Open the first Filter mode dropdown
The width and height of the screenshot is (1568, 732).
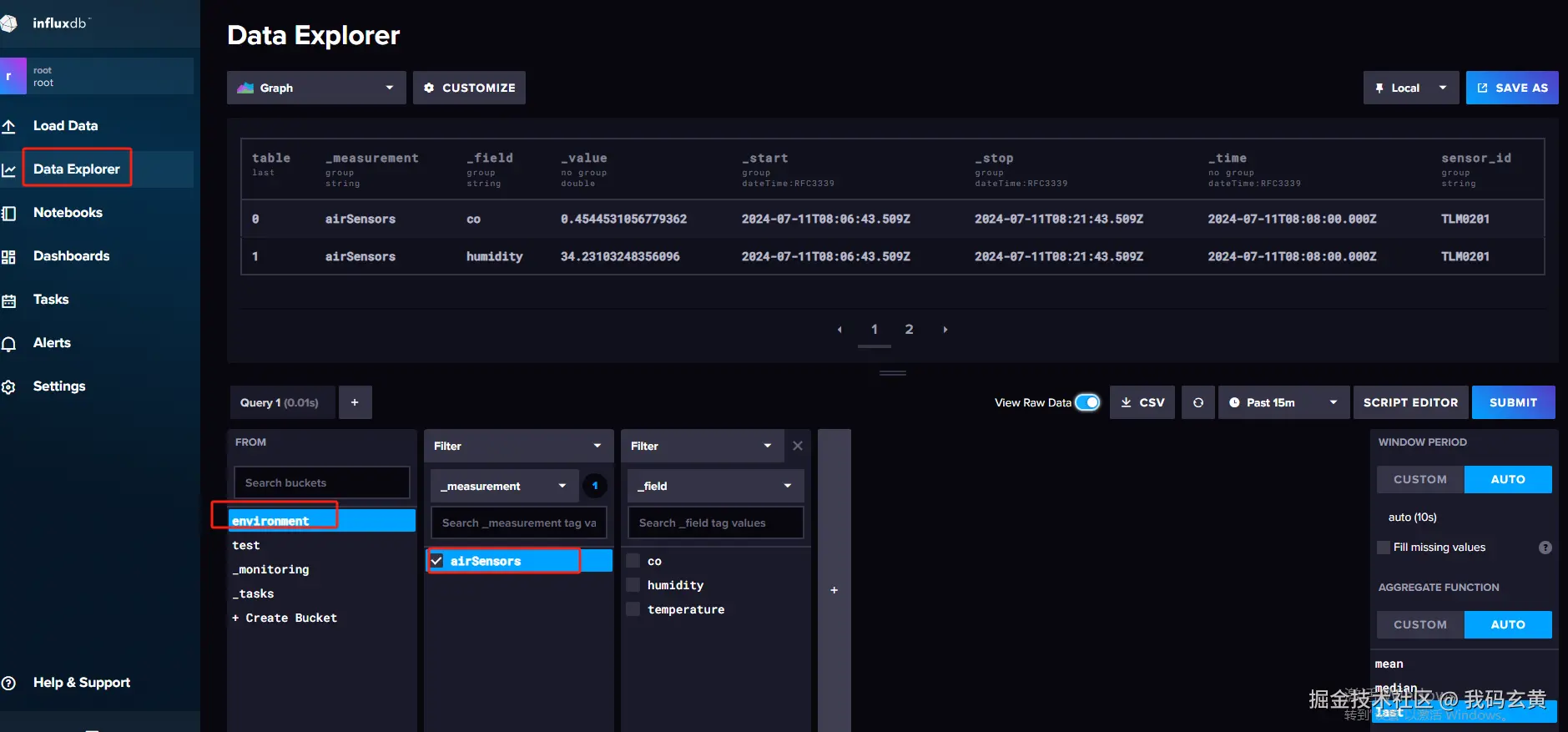pyautogui.click(x=518, y=446)
